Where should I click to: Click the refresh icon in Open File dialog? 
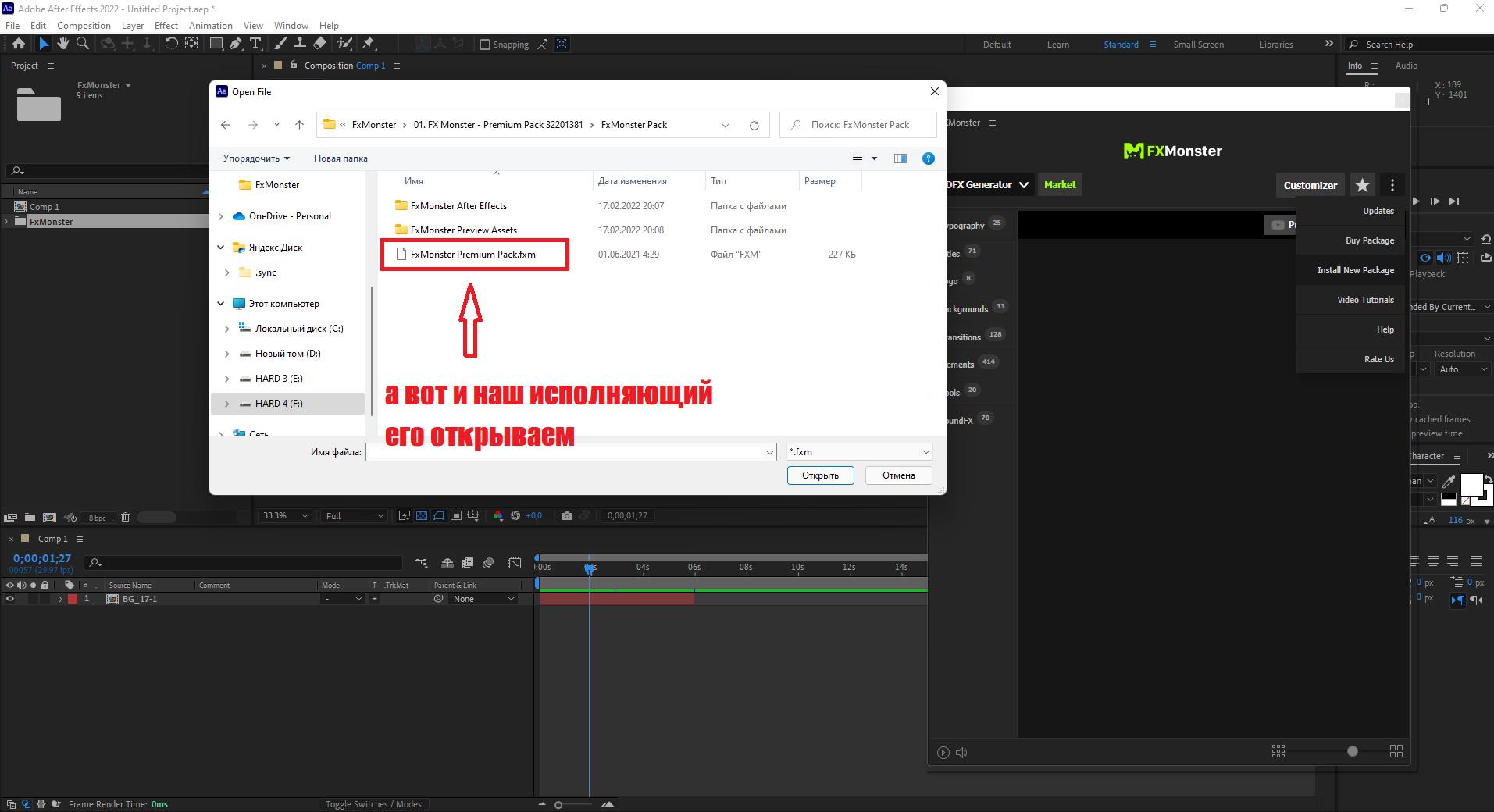coord(754,125)
